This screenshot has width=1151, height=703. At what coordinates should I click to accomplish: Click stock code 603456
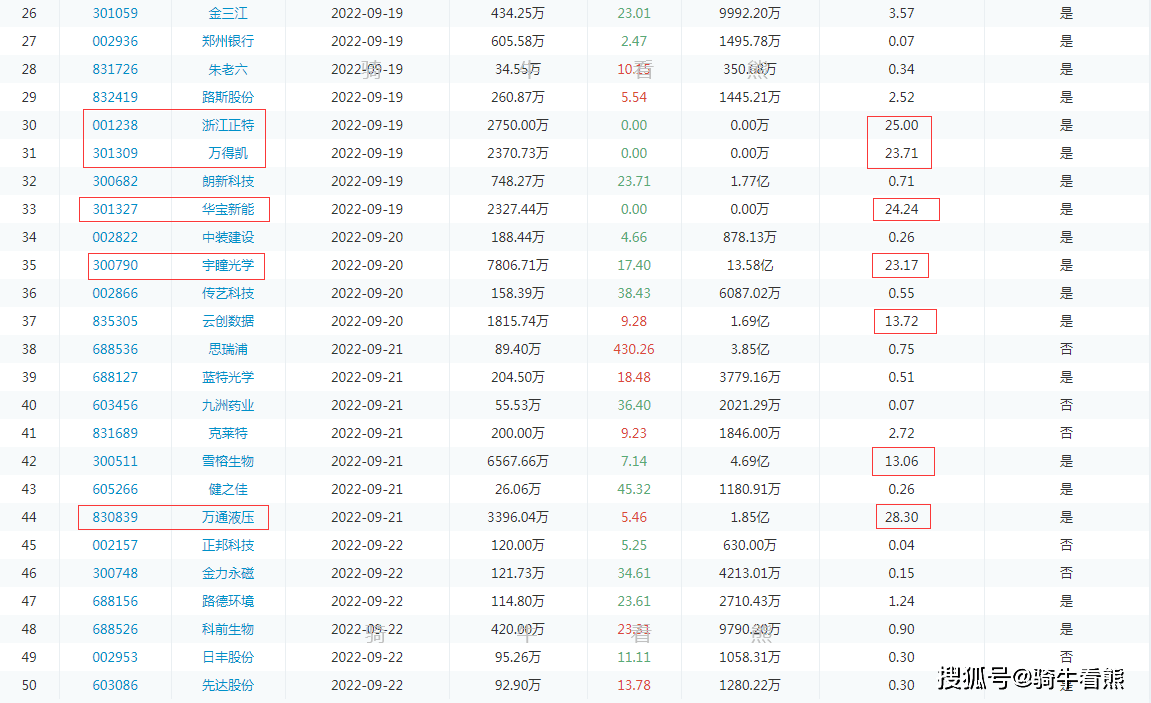pos(115,405)
